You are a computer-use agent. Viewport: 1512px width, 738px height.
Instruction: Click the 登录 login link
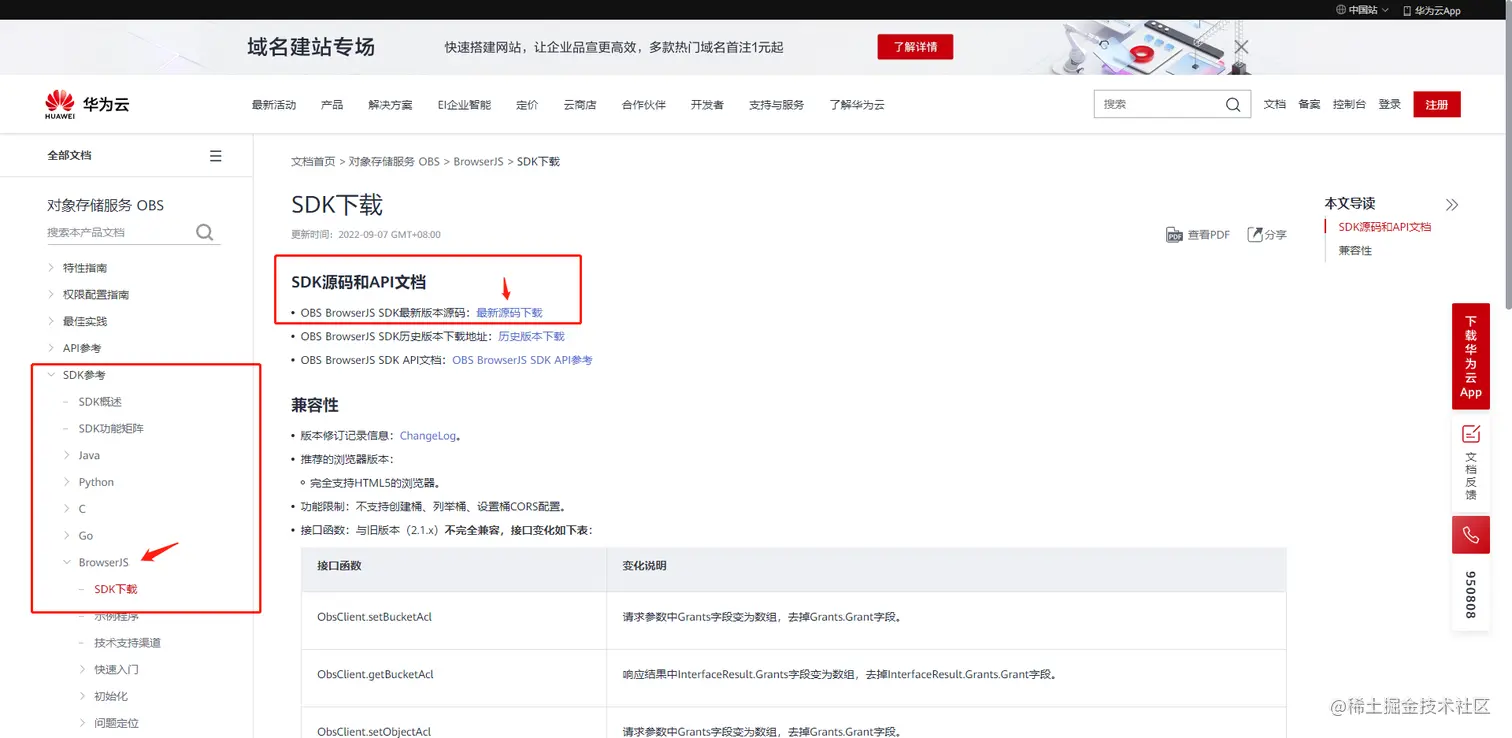click(1390, 104)
